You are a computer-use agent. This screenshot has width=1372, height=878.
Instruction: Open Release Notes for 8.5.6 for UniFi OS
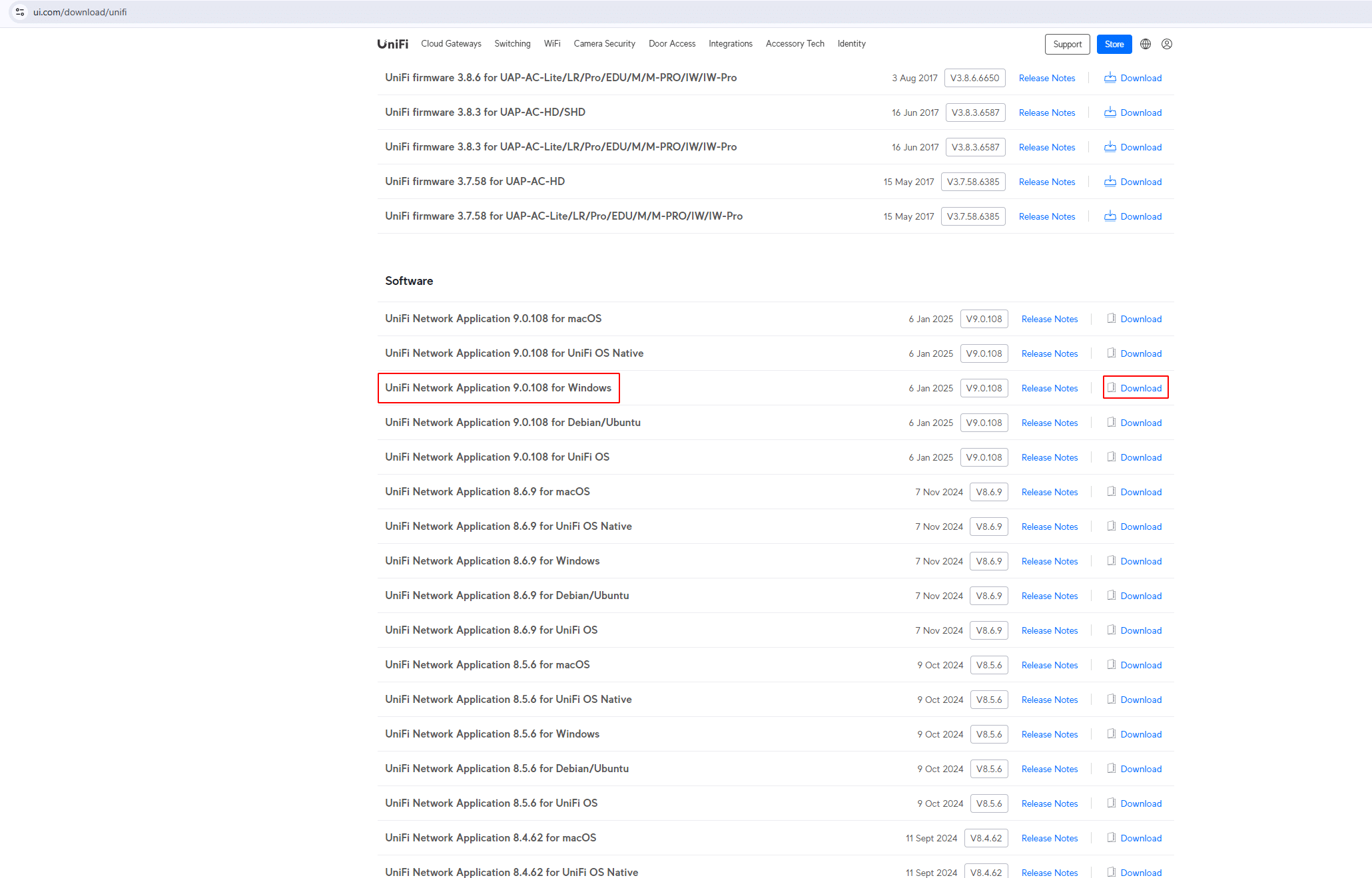pos(1050,803)
